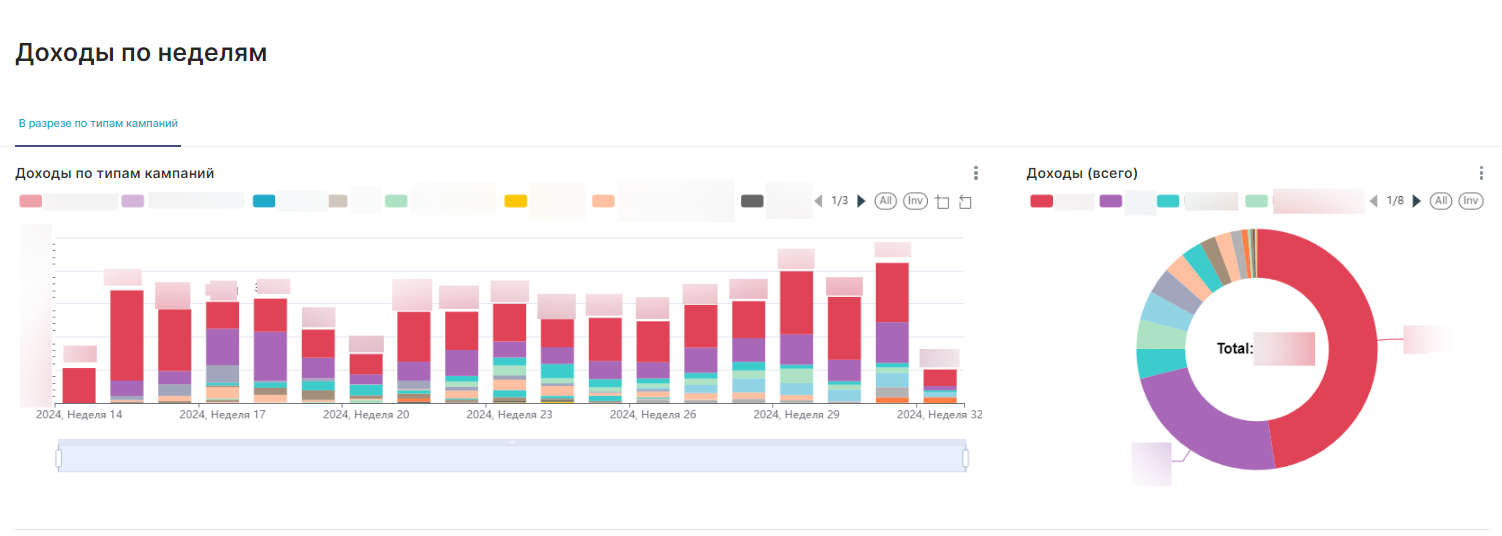Open the Доходы по типам кампаний chart options menu

click(x=976, y=173)
